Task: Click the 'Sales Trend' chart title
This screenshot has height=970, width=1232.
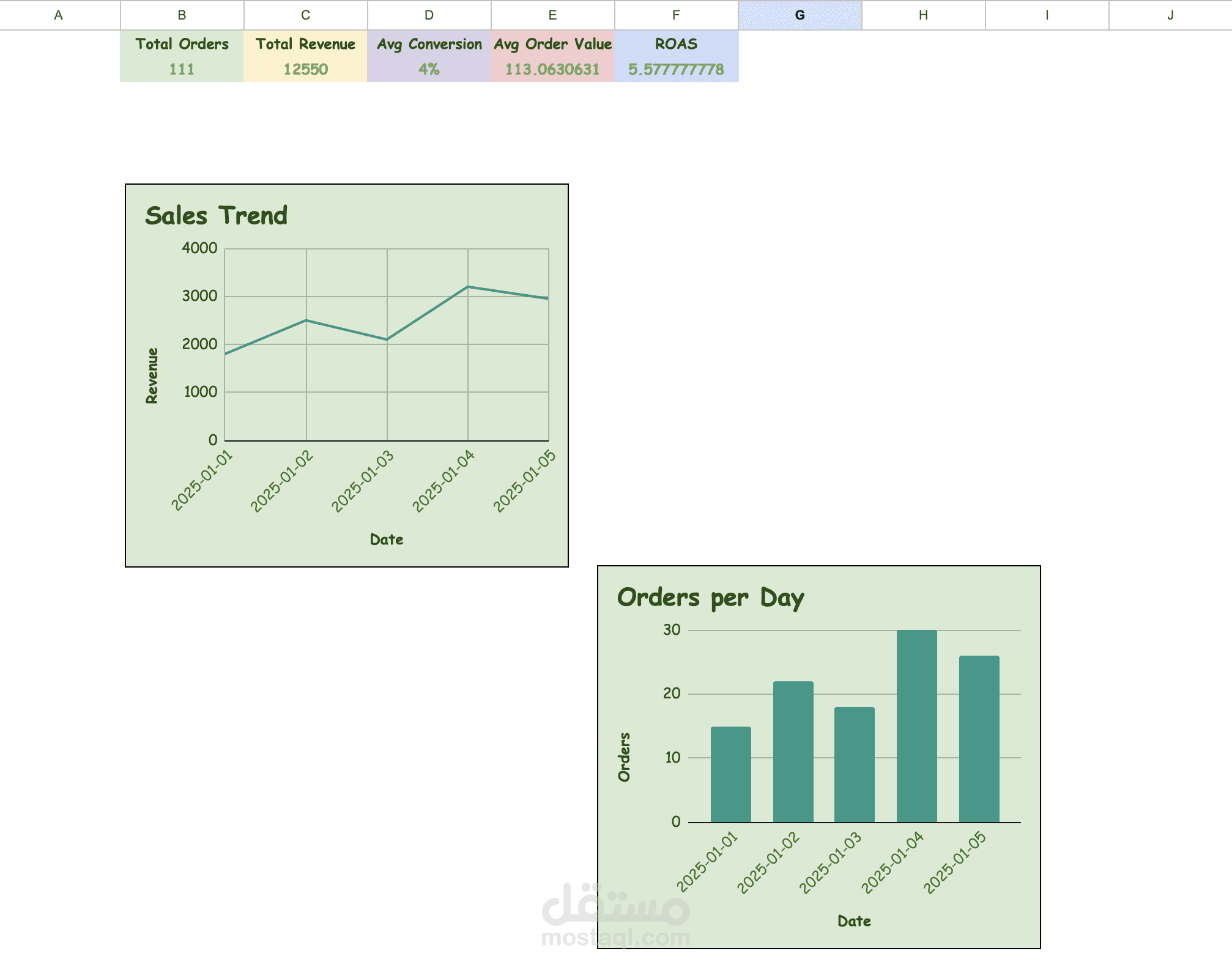Action: [217, 216]
